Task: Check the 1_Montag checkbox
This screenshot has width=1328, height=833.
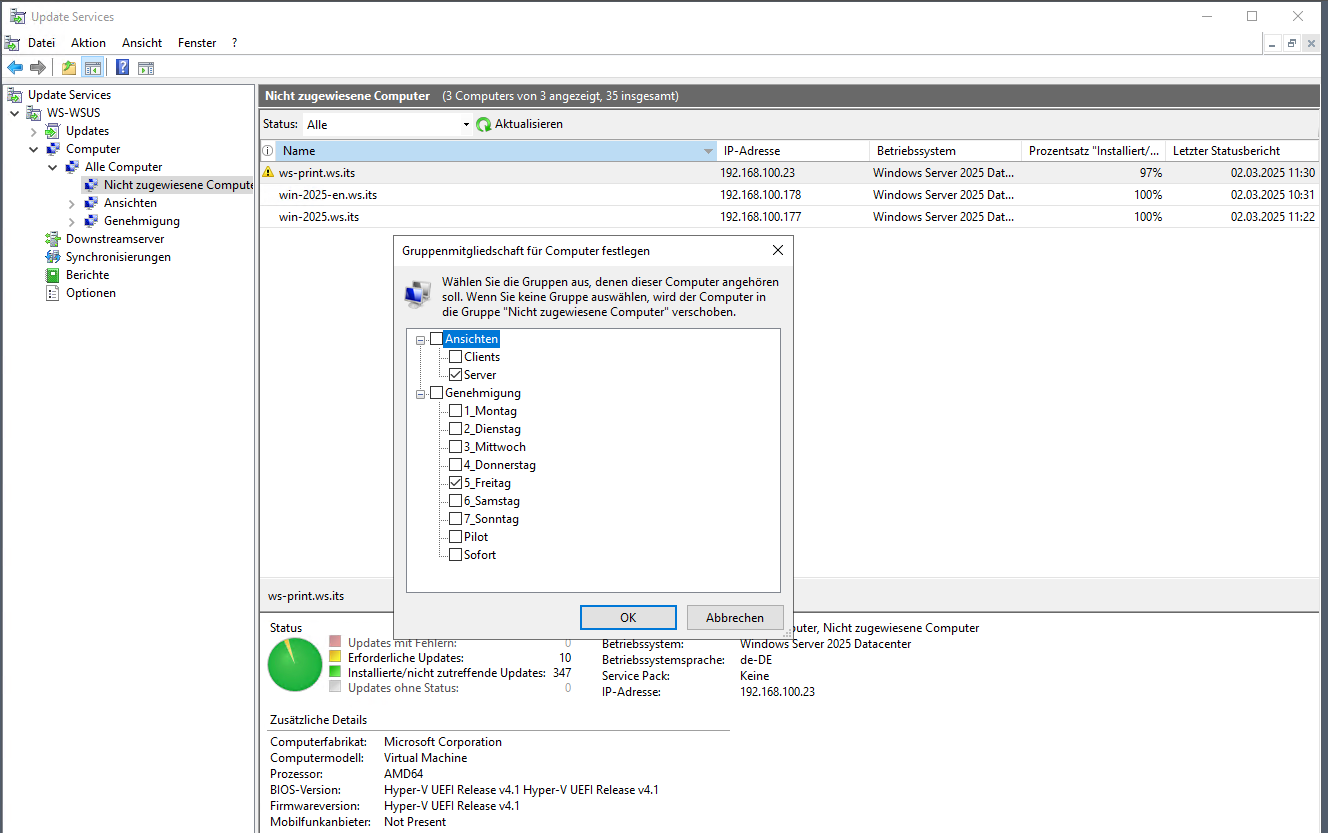Action: 455,411
